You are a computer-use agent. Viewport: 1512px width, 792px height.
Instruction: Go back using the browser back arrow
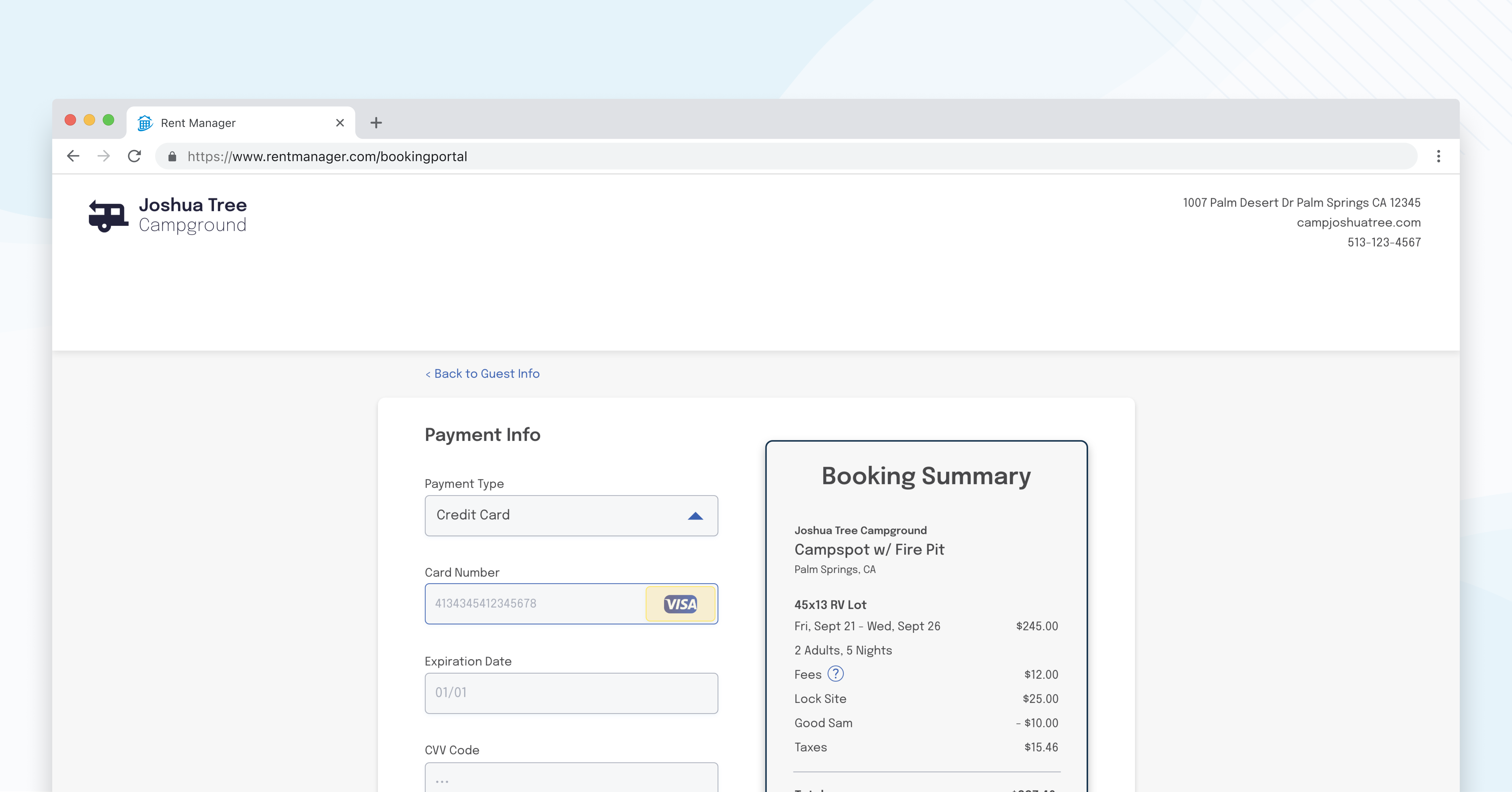(x=73, y=156)
